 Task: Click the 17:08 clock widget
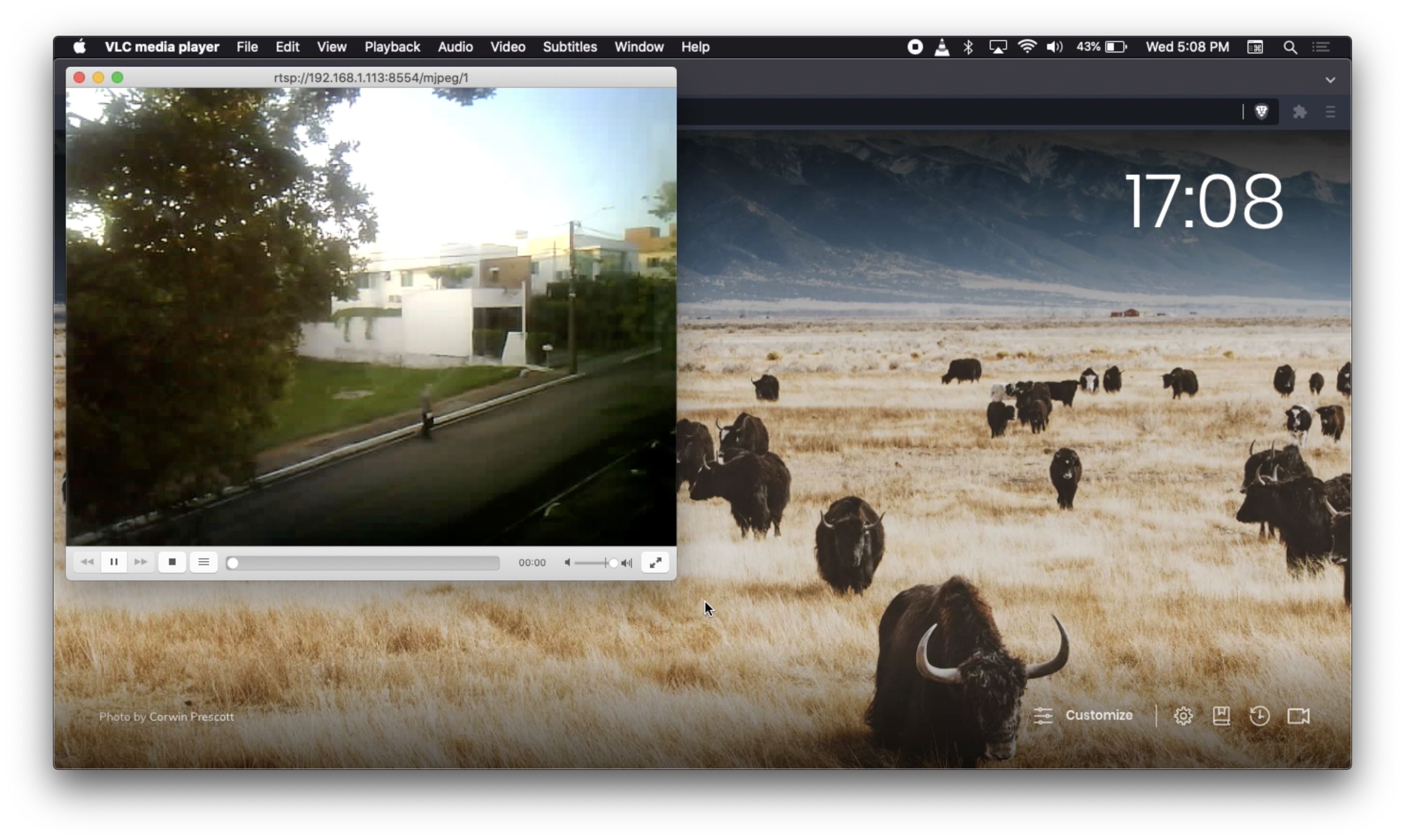click(x=1204, y=201)
